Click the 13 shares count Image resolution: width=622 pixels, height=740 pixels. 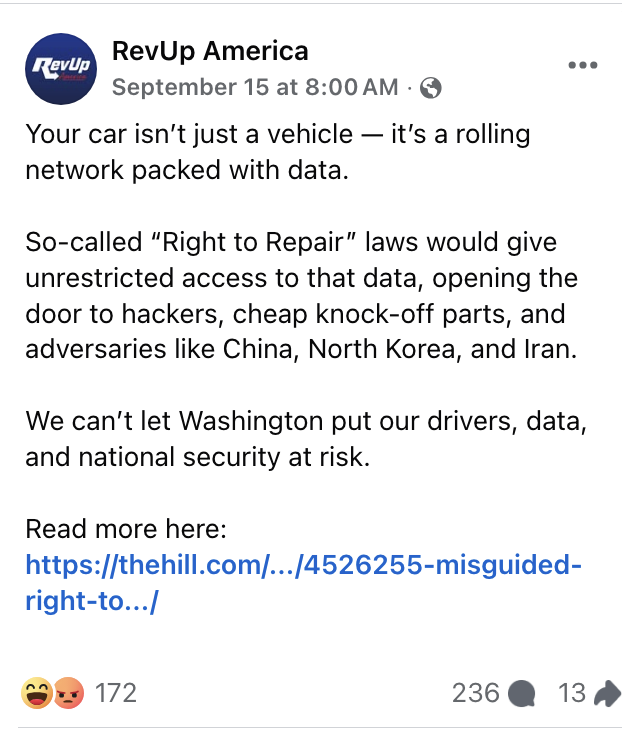(572, 692)
